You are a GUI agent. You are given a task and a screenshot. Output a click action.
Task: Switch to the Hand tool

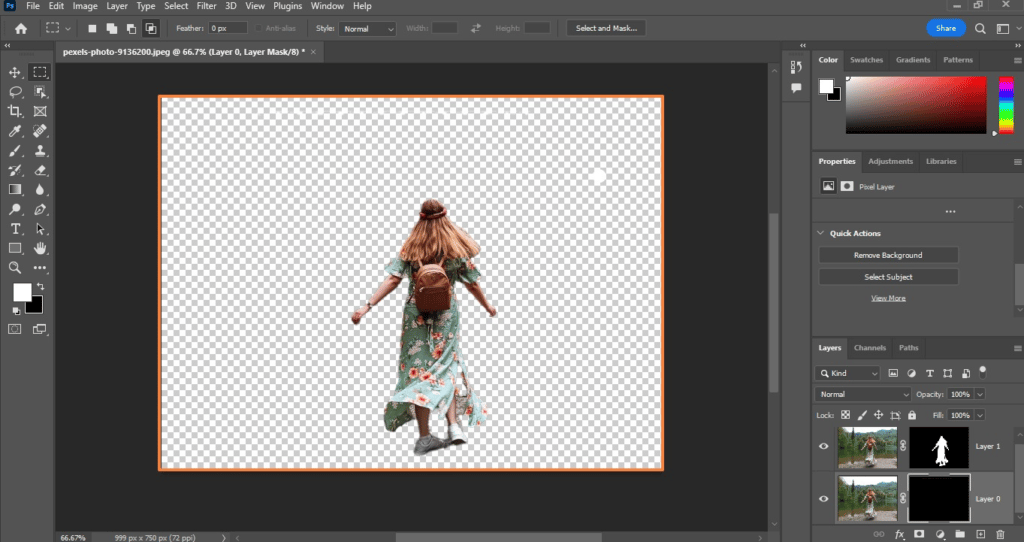[40, 248]
